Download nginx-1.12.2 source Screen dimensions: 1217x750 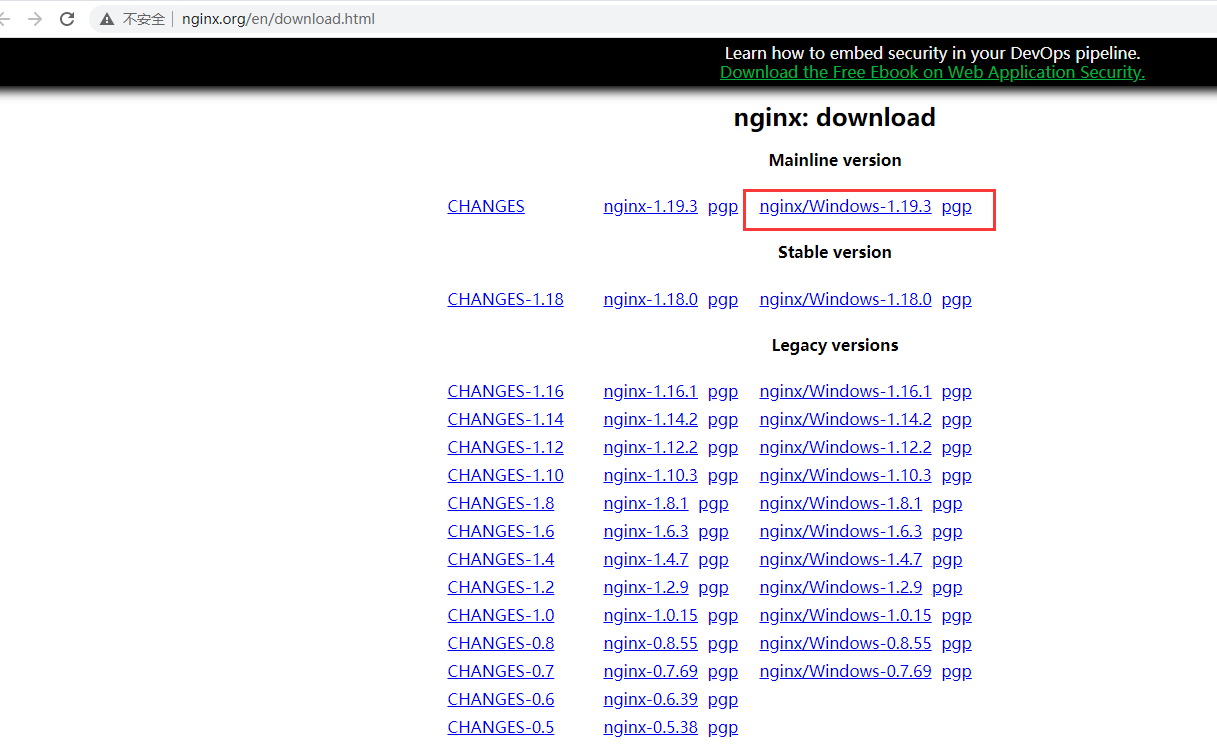click(650, 447)
